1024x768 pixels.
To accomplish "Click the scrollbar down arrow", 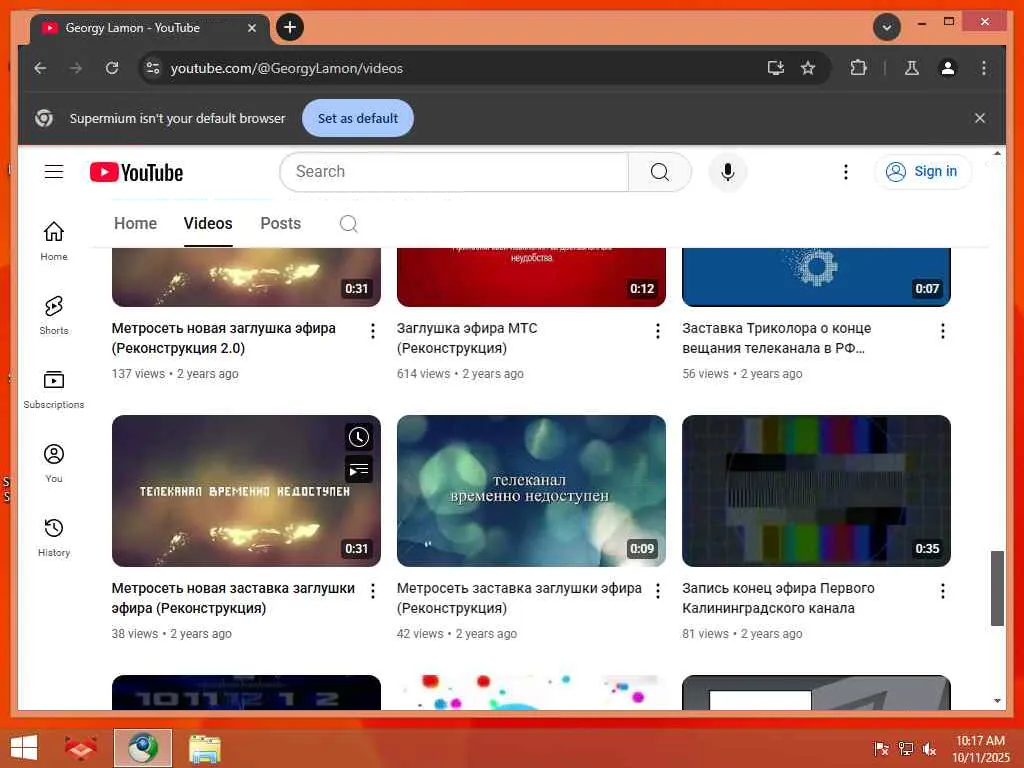I will click(x=997, y=701).
